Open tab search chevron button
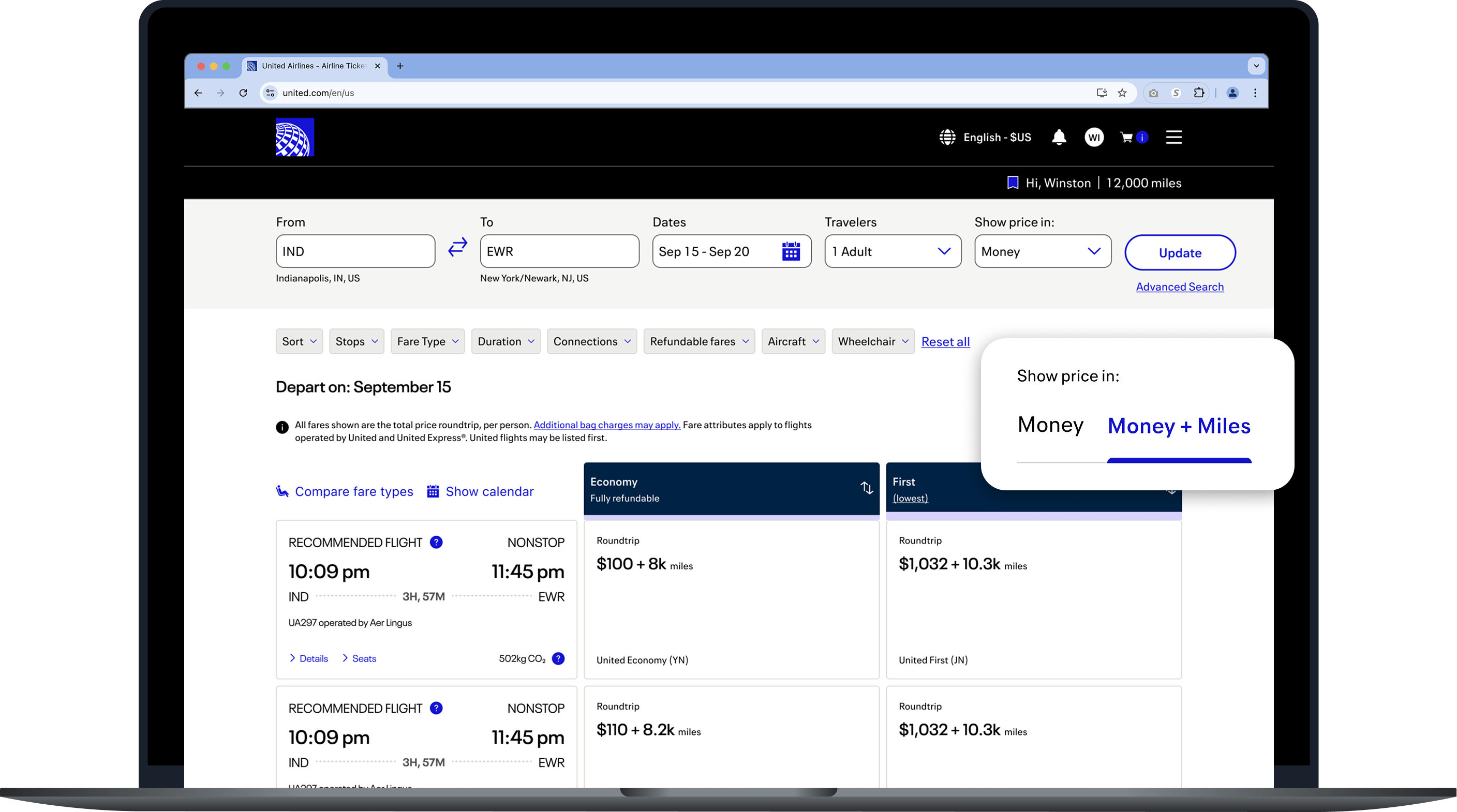1457x812 pixels. [1256, 66]
